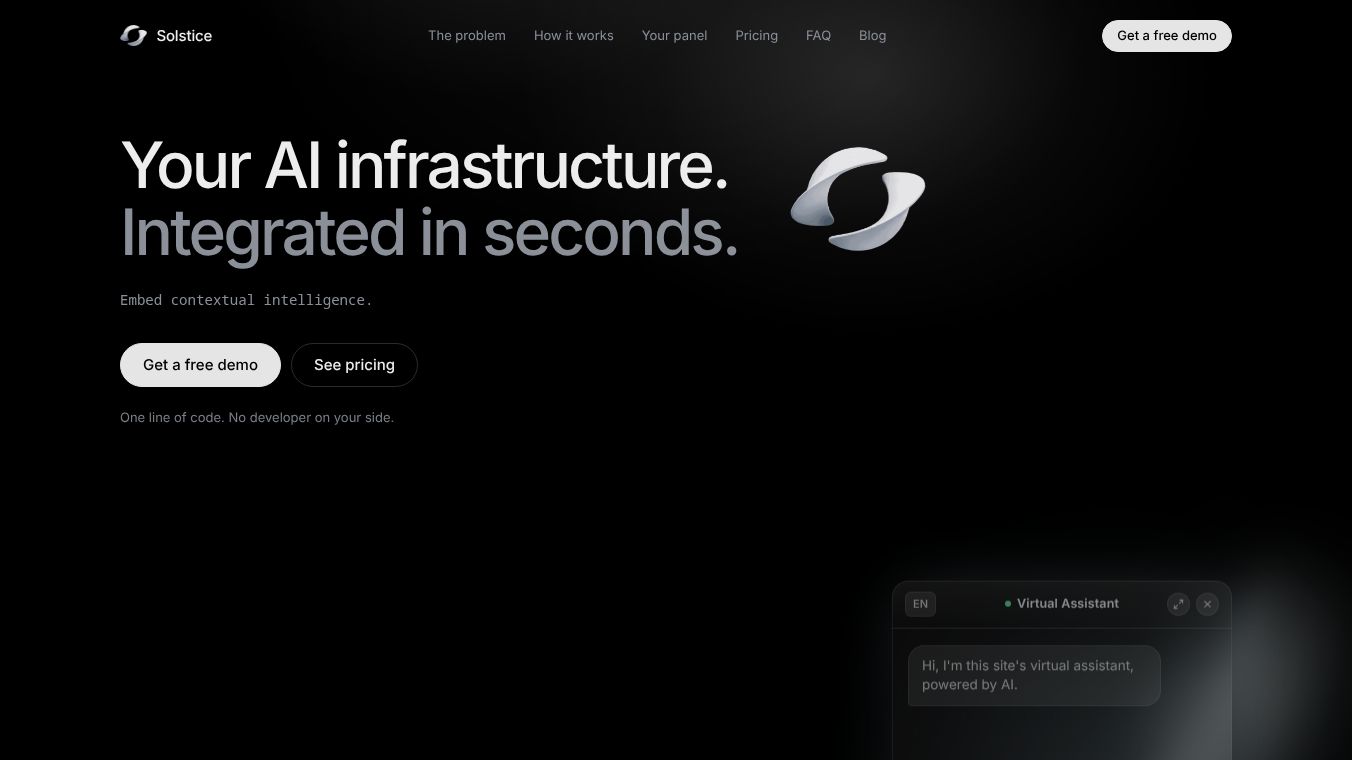The height and width of the screenshot is (760, 1352).
Task: Click the assistant greeting message bubble
Action: pos(1034,675)
